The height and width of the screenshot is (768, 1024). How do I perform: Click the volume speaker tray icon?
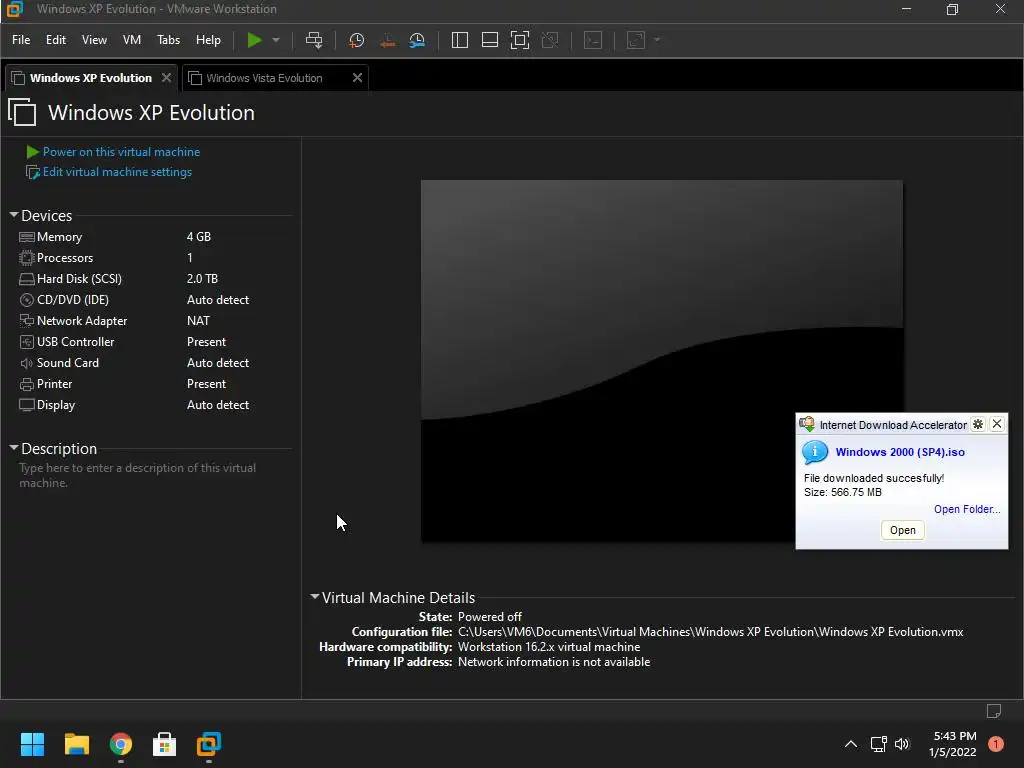point(903,744)
